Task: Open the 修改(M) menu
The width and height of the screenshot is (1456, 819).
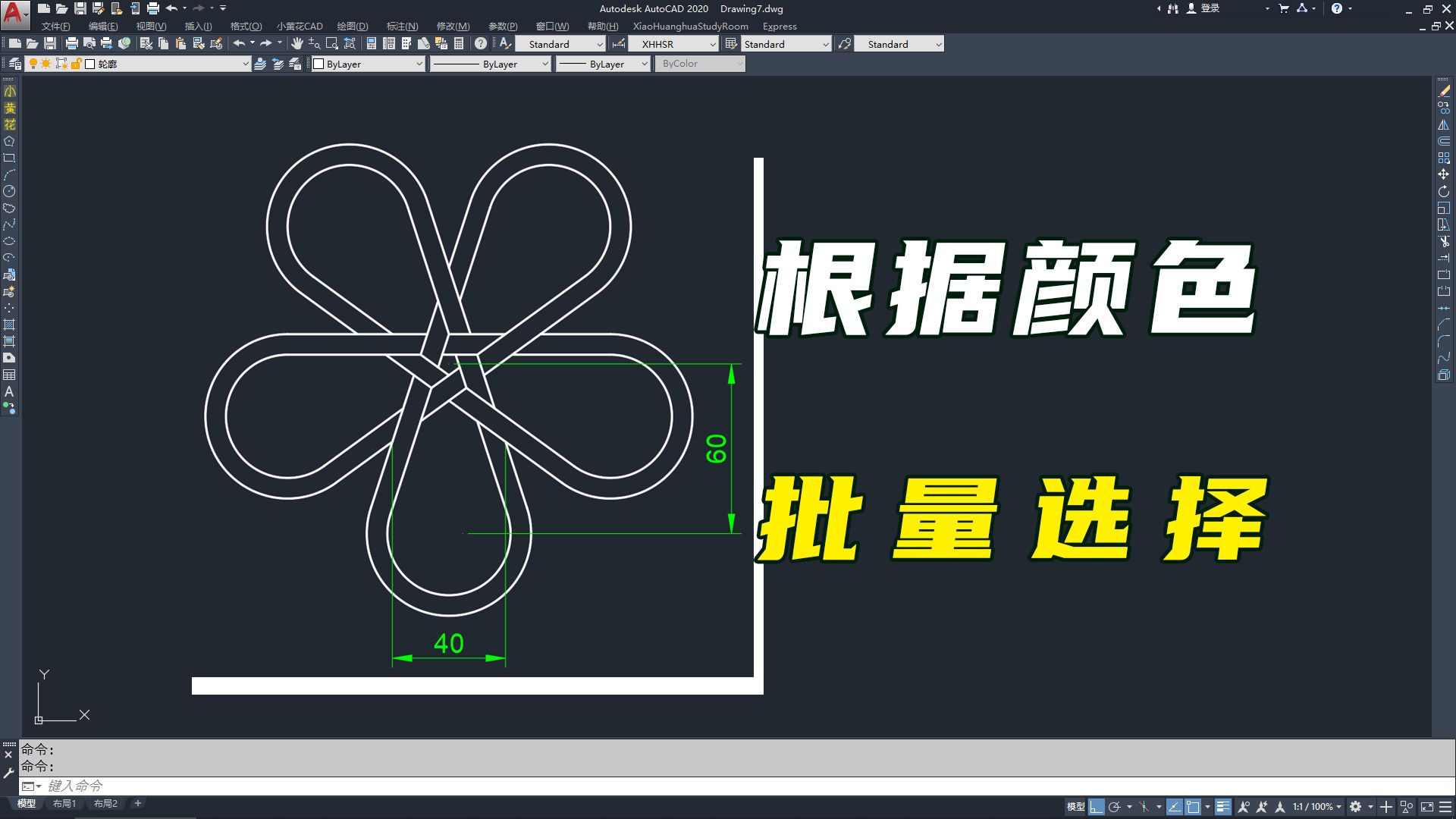Action: pyautogui.click(x=453, y=26)
